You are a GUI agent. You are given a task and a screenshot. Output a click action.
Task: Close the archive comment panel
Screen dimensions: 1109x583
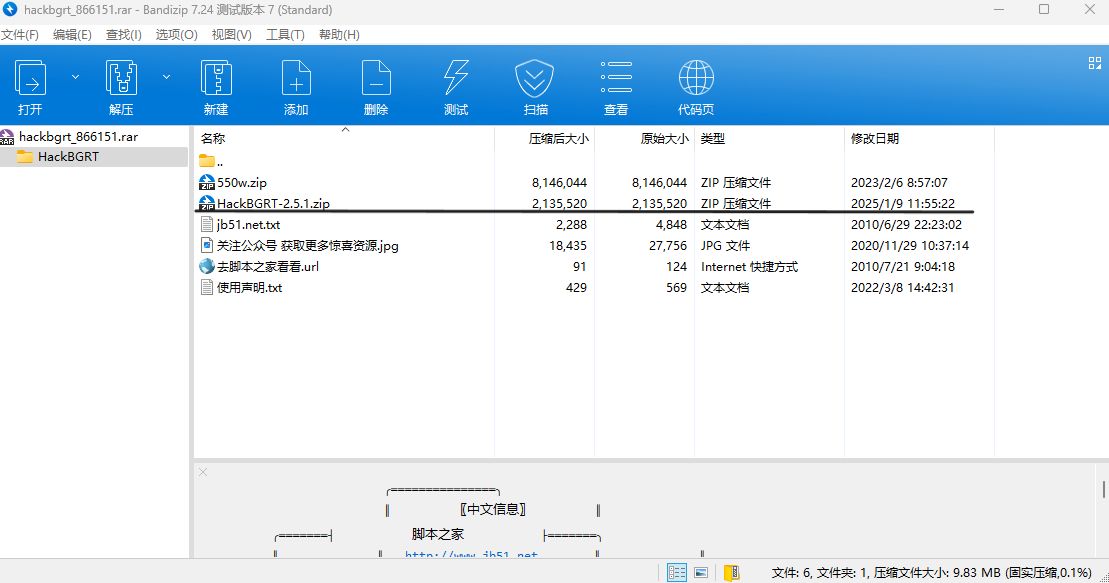pyautogui.click(x=203, y=472)
